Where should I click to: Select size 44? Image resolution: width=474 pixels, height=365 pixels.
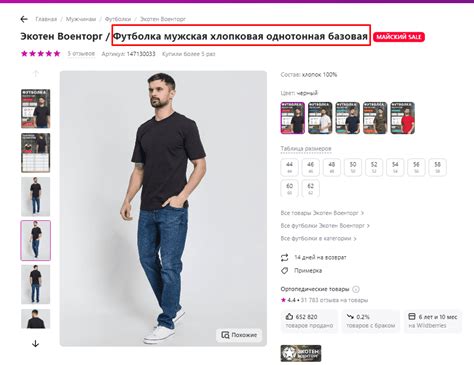coord(289,167)
